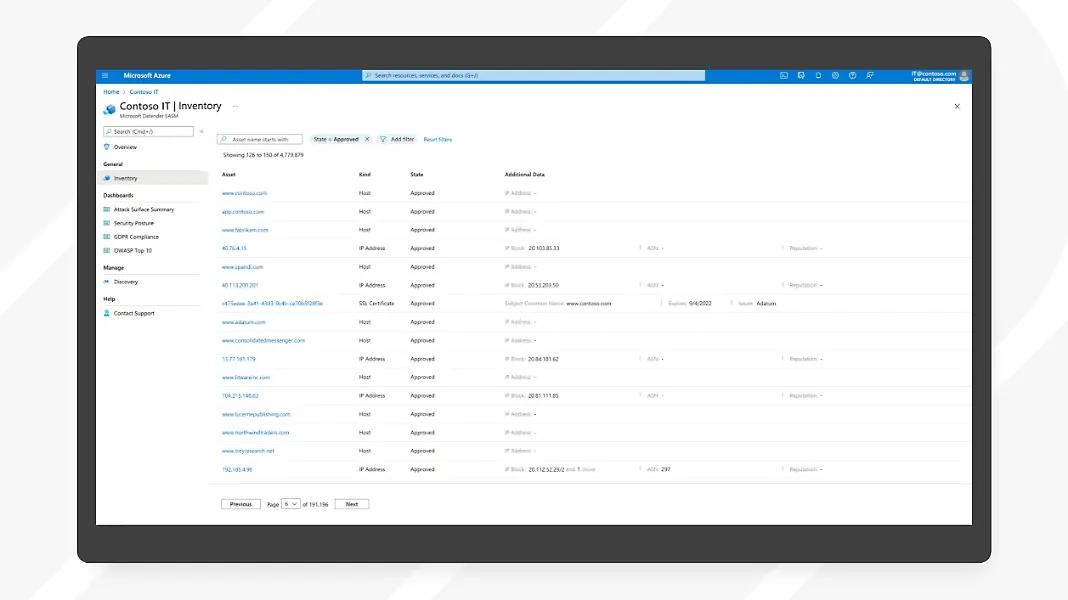Open the Directories and subscriptions filter icon

point(801,76)
